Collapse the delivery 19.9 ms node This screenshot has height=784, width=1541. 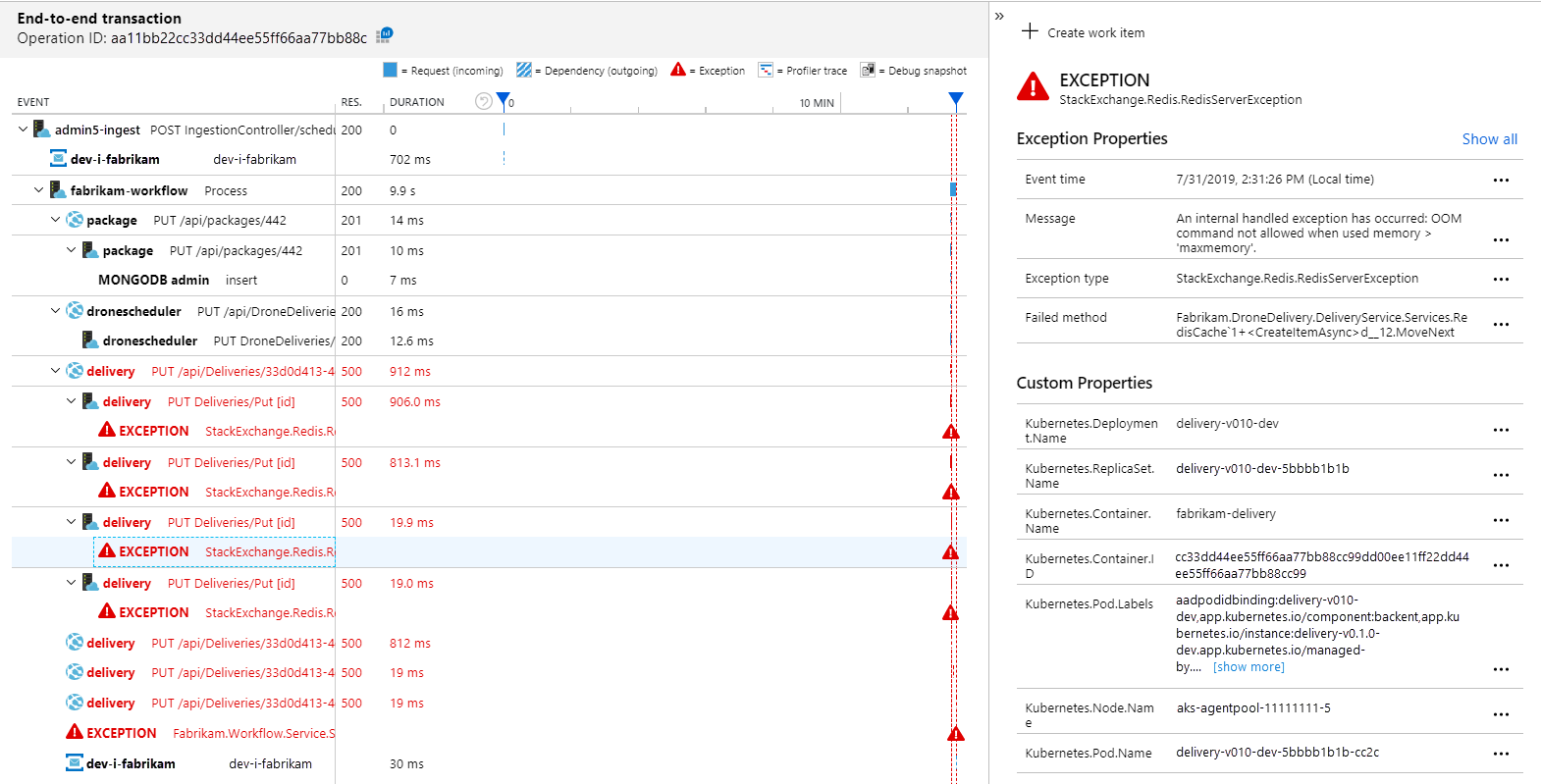click(x=72, y=522)
